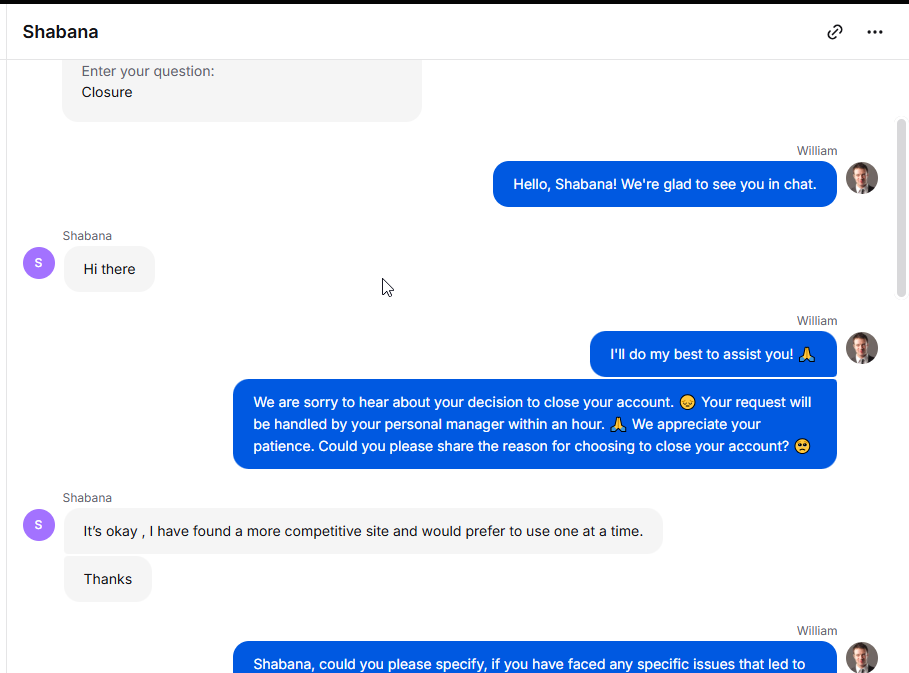Image resolution: width=909 pixels, height=673 pixels.
Task: Click the vertical chat scrollbar thumb
Action: coord(901,208)
